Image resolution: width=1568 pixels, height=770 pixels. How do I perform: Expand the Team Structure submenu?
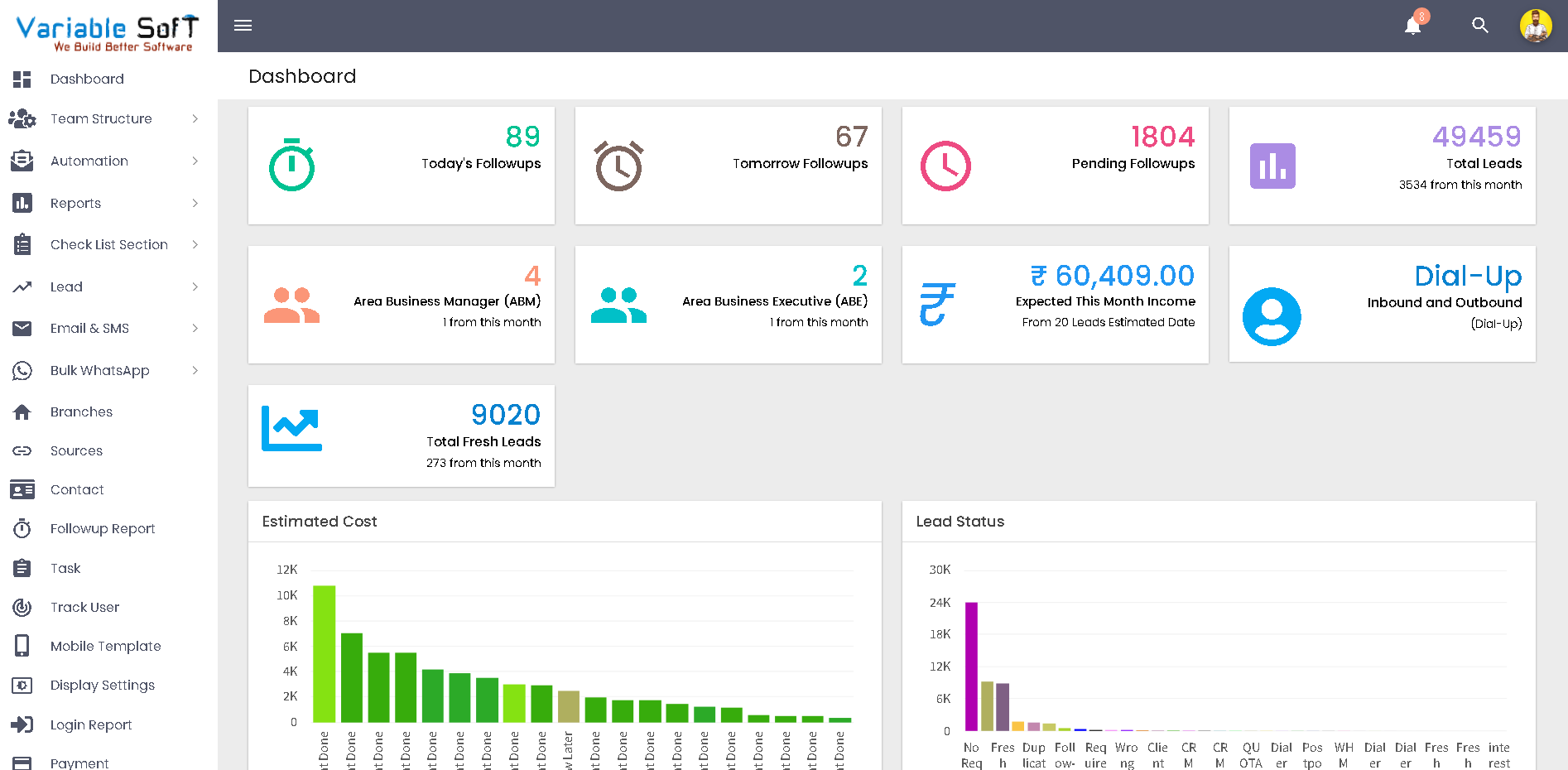point(101,119)
